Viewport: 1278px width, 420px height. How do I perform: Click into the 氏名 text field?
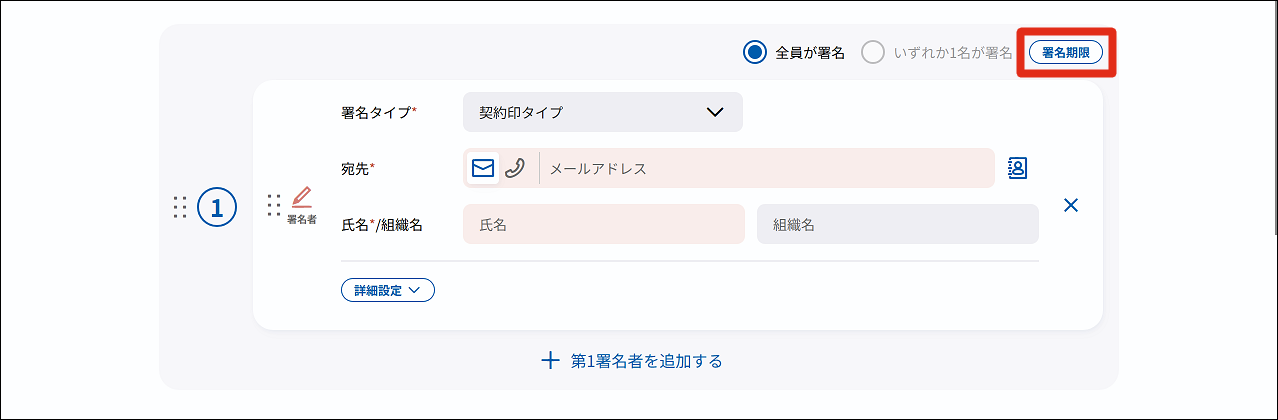(x=604, y=225)
